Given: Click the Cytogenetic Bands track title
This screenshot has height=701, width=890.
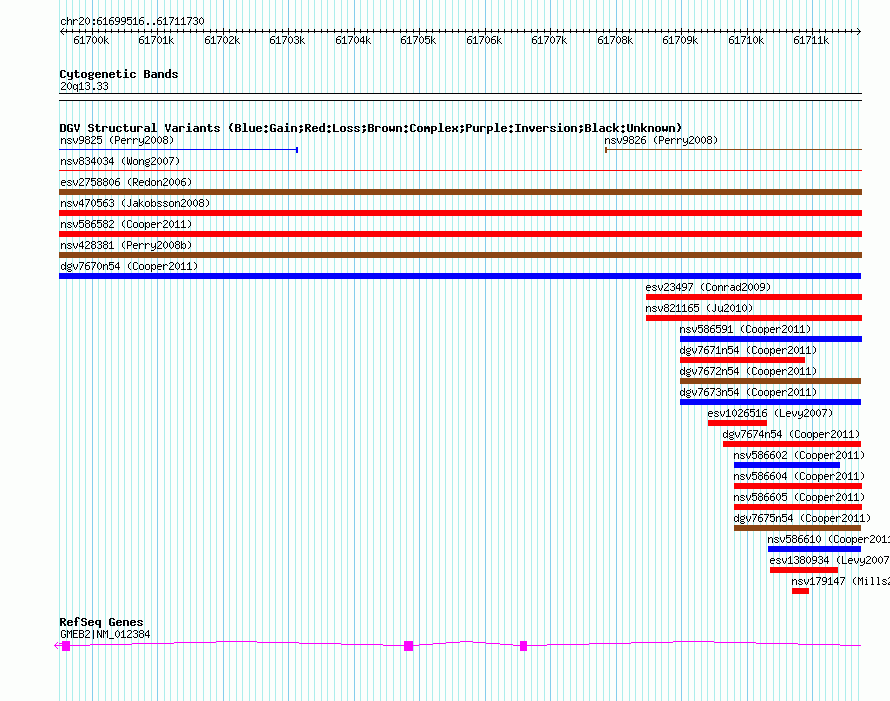Looking at the screenshot, I should click(119, 74).
